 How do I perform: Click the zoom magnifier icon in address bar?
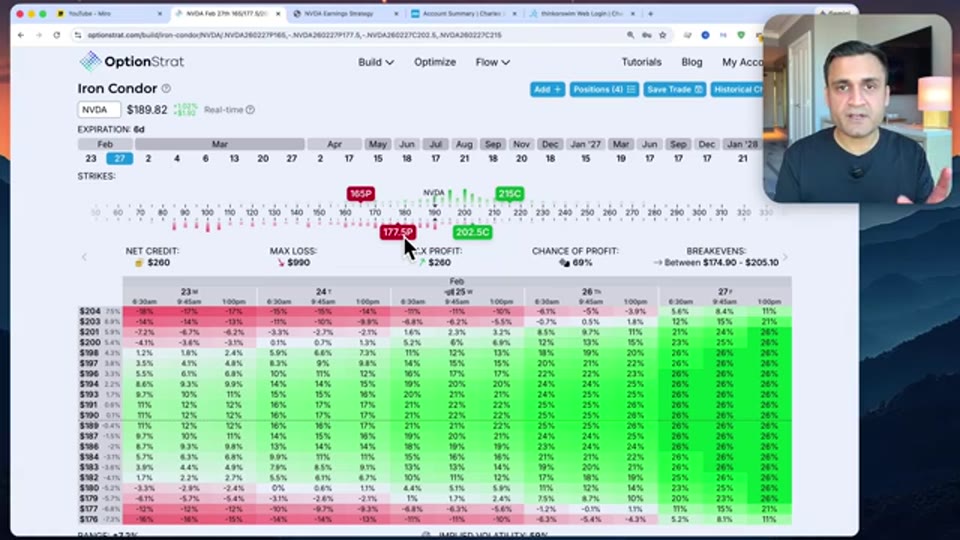631,36
